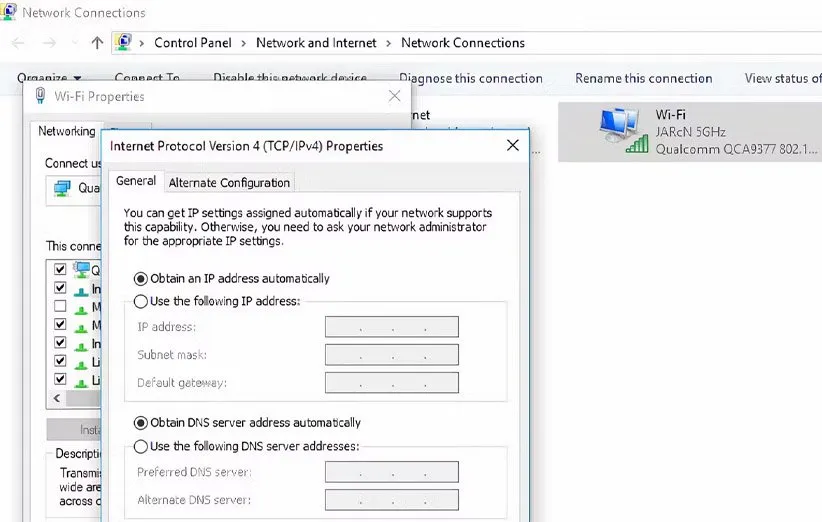Click the Back navigation arrow

(18, 43)
